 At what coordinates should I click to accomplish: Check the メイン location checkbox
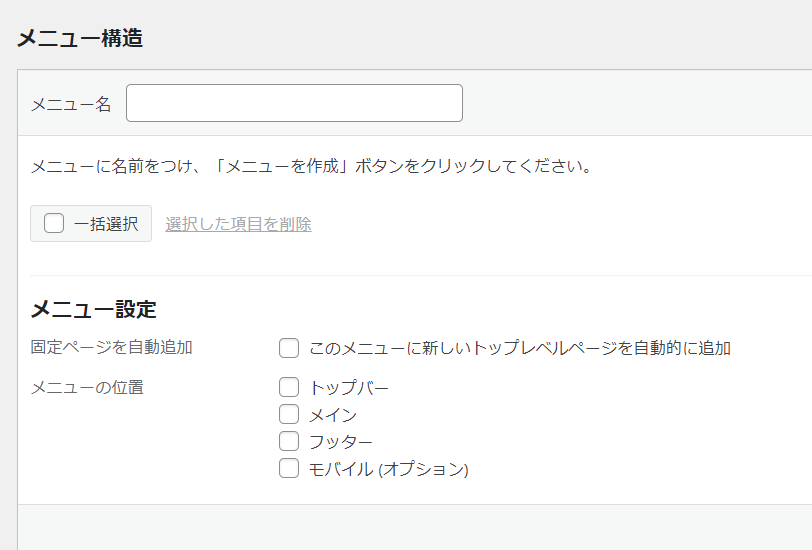(x=289, y=414)
